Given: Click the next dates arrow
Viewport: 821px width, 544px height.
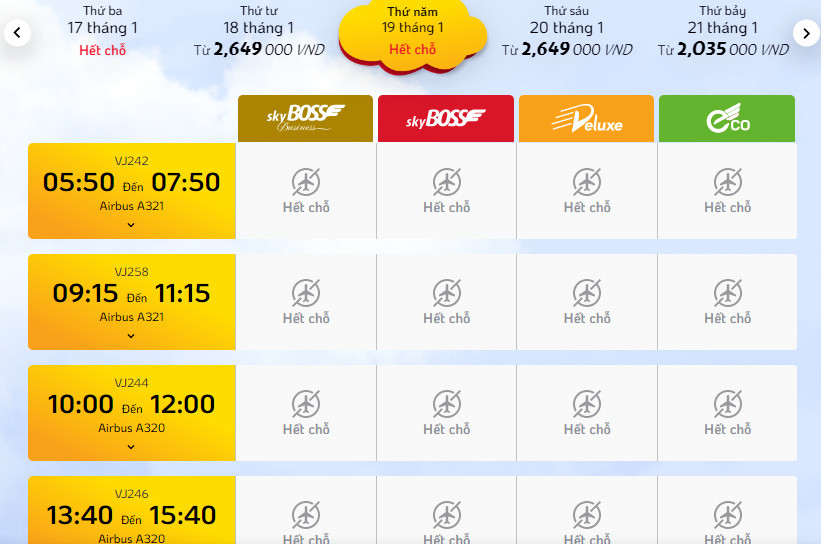Looking at the screenshot, I should point(806,33).
